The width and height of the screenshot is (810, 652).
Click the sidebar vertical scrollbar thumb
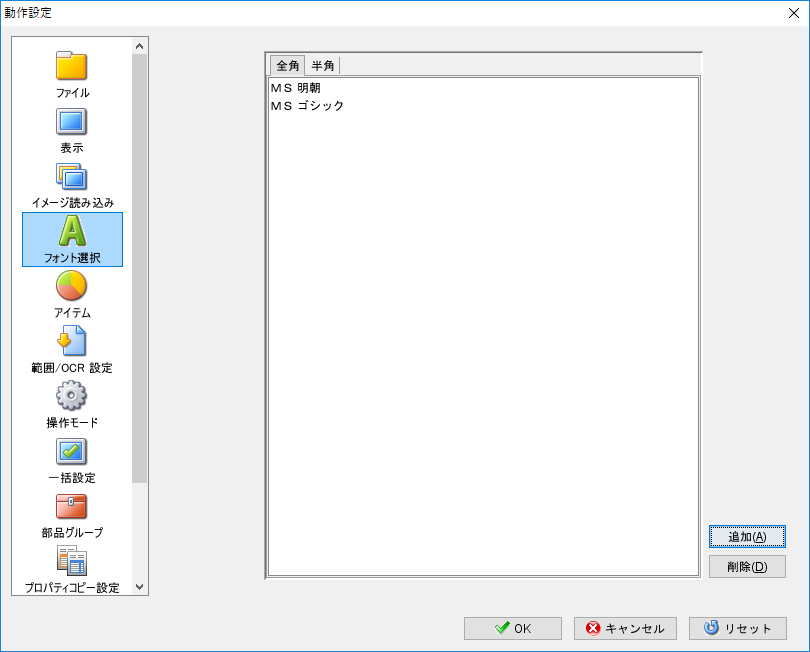[139, 268]
